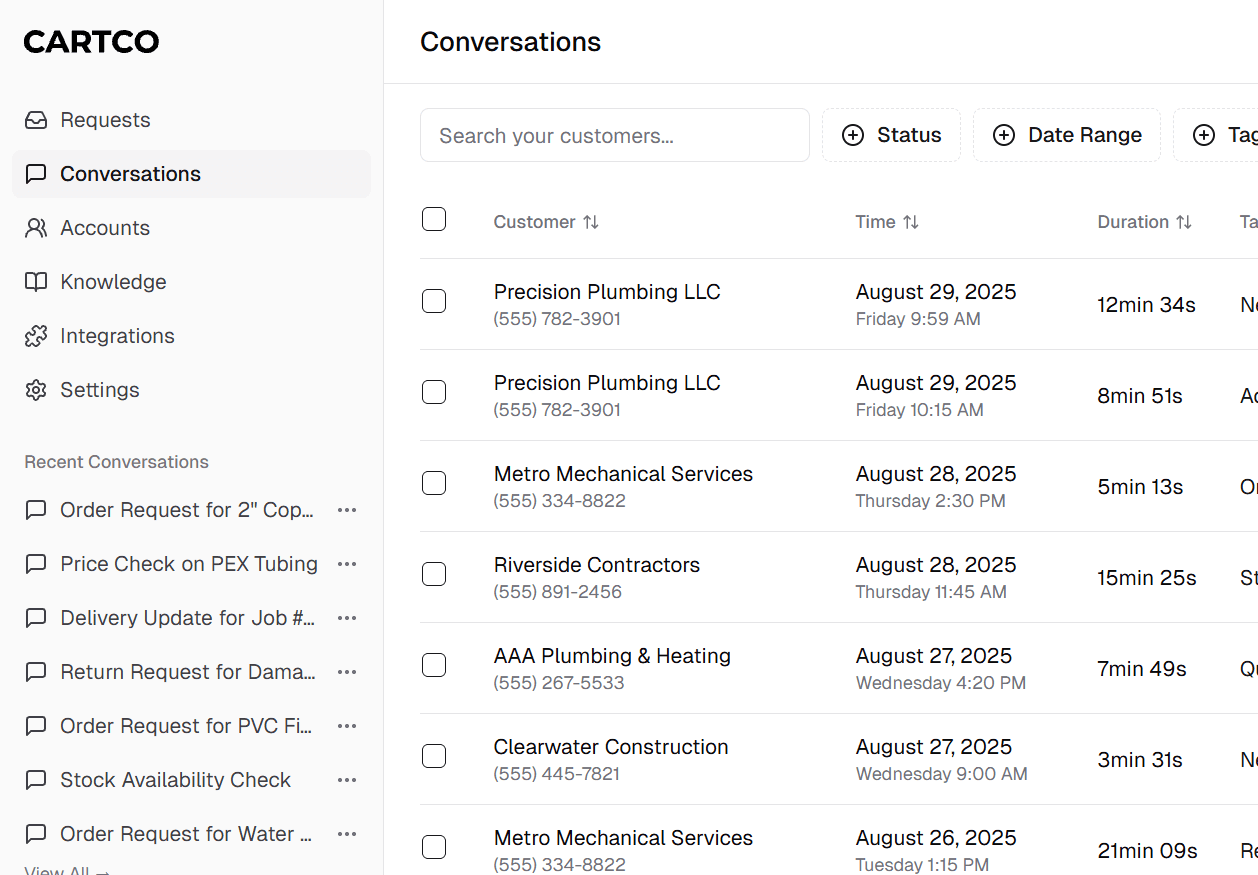
Task: Open the Delivery Update for Job conversation
Action: (187, 618)
